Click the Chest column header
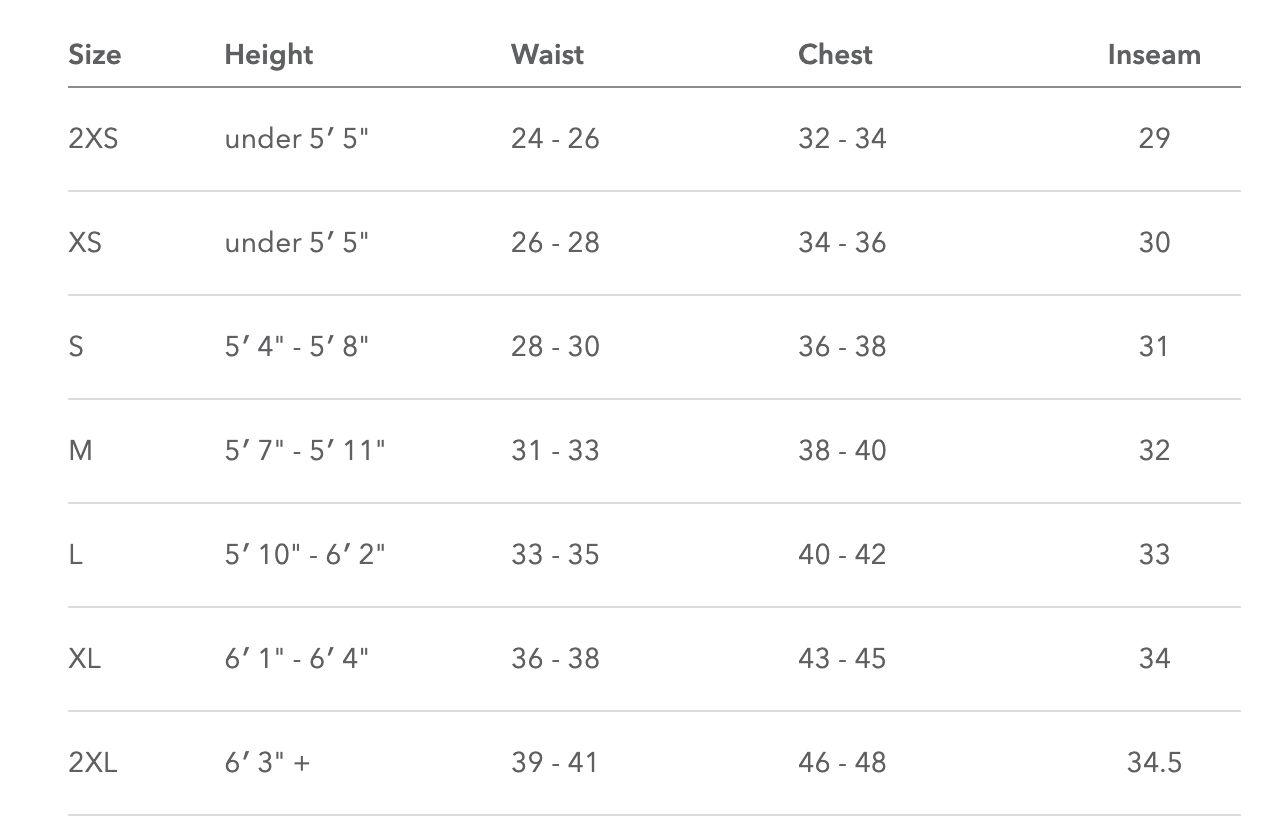Image resolution: width=1286 pixels, height=822 pixels. tap(835, 54)
